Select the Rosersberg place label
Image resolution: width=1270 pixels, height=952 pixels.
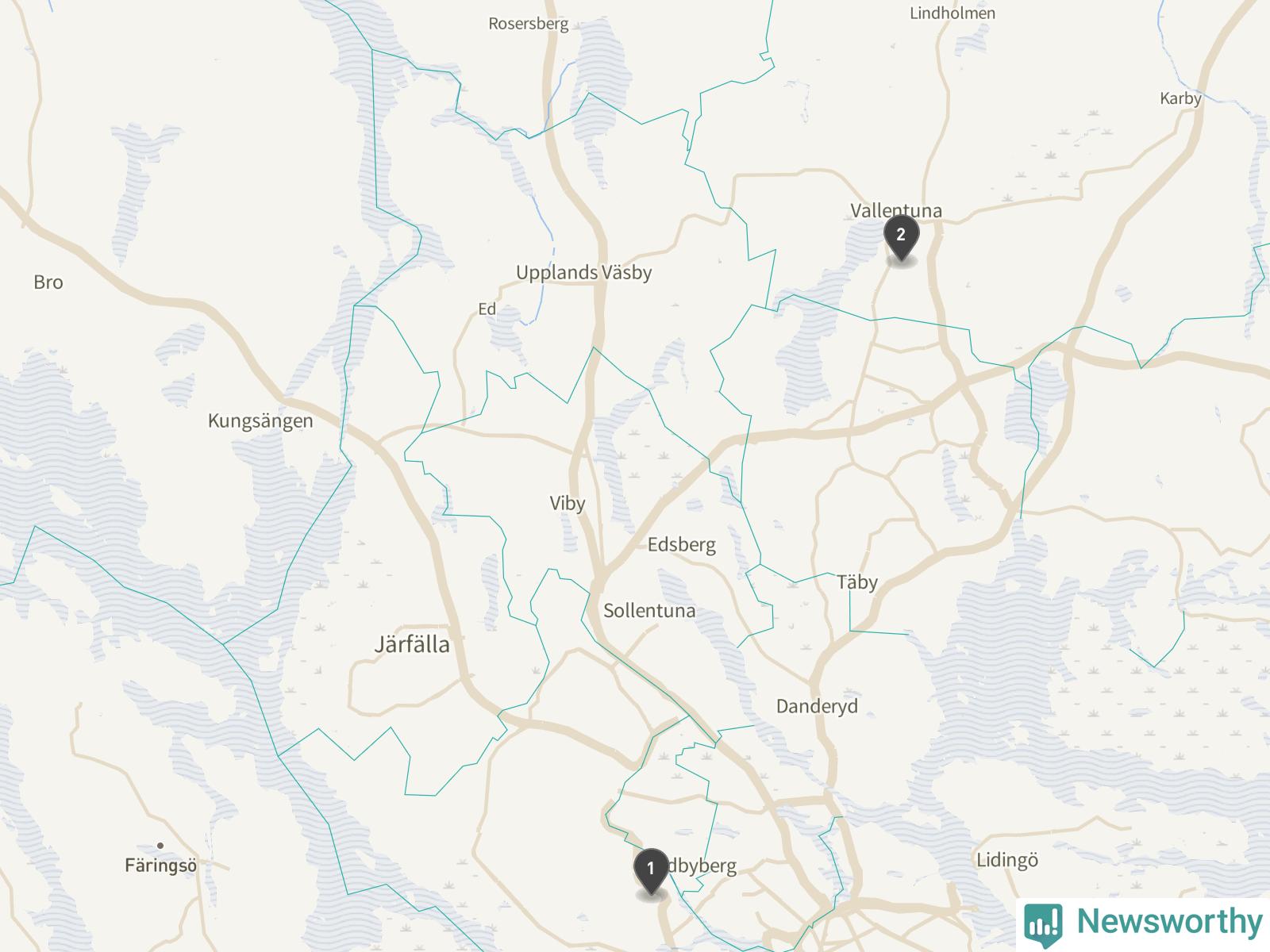(529, 24)
